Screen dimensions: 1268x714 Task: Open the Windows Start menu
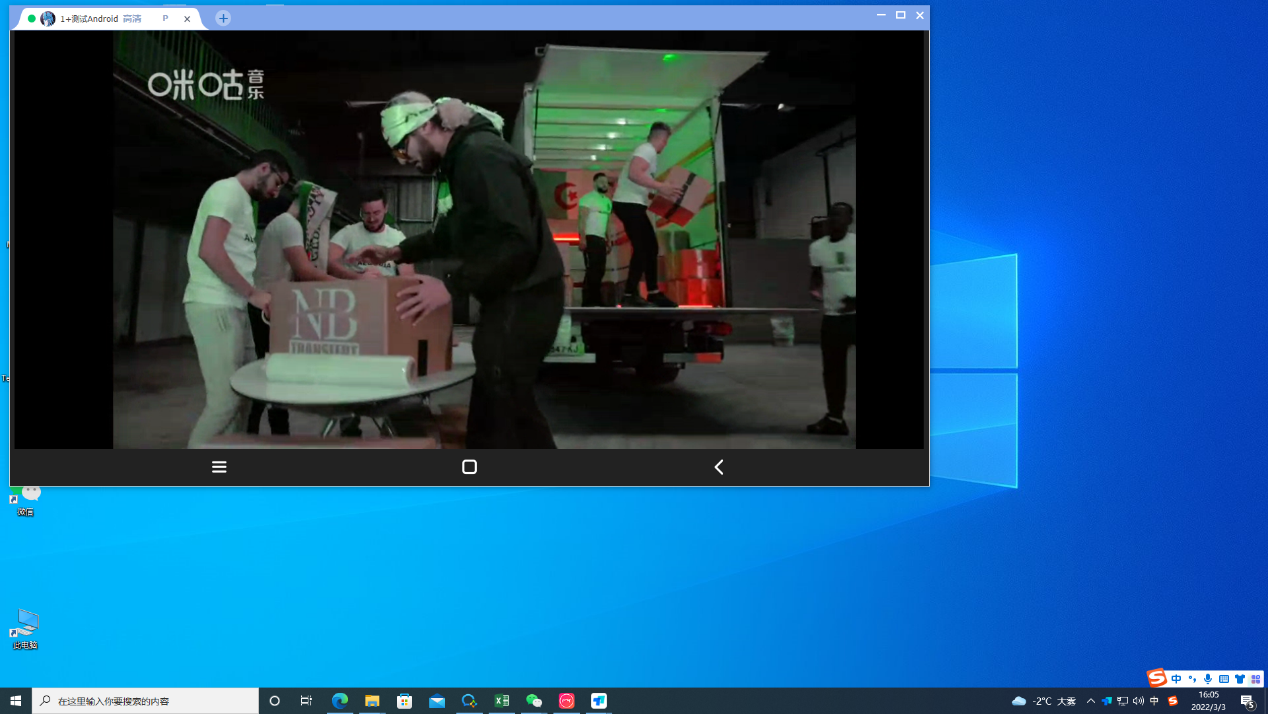click(x=16, y=701)
